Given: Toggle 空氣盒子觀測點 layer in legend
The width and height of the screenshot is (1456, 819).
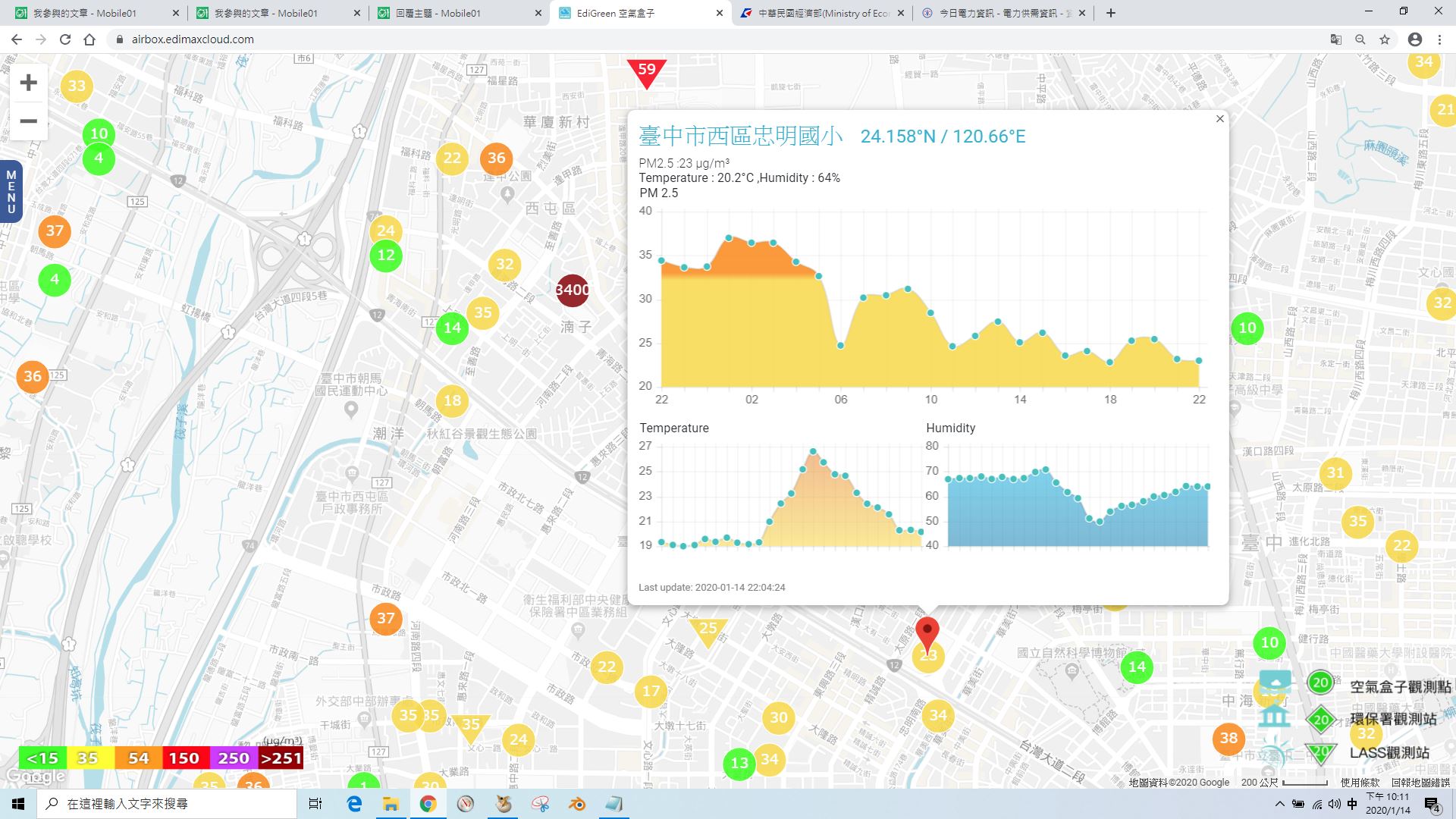Looking at the screenshot, I should click(1379, 686).
